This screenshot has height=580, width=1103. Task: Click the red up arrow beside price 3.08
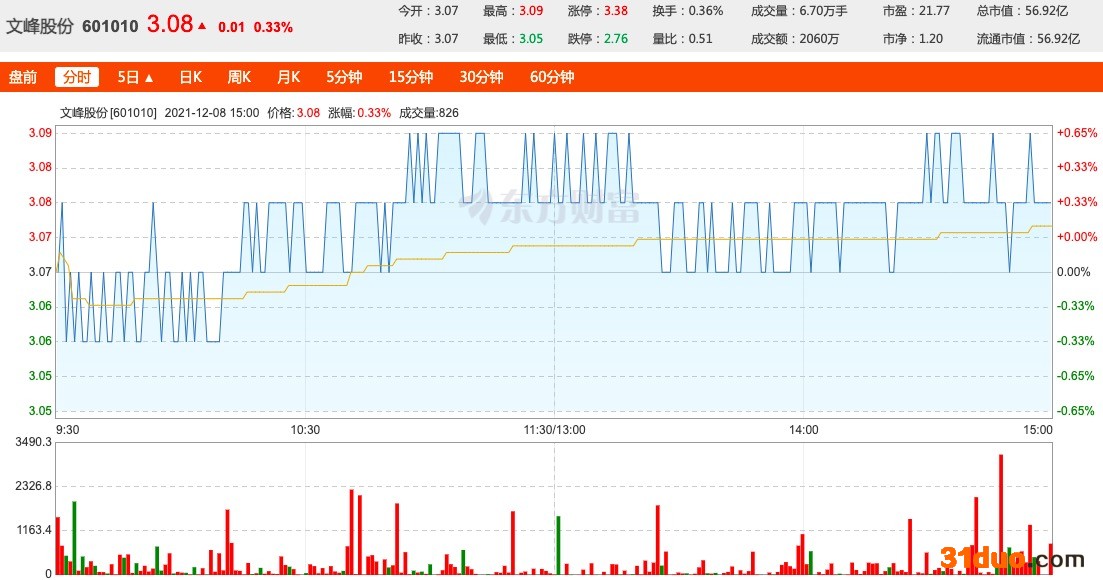point(202,25)
